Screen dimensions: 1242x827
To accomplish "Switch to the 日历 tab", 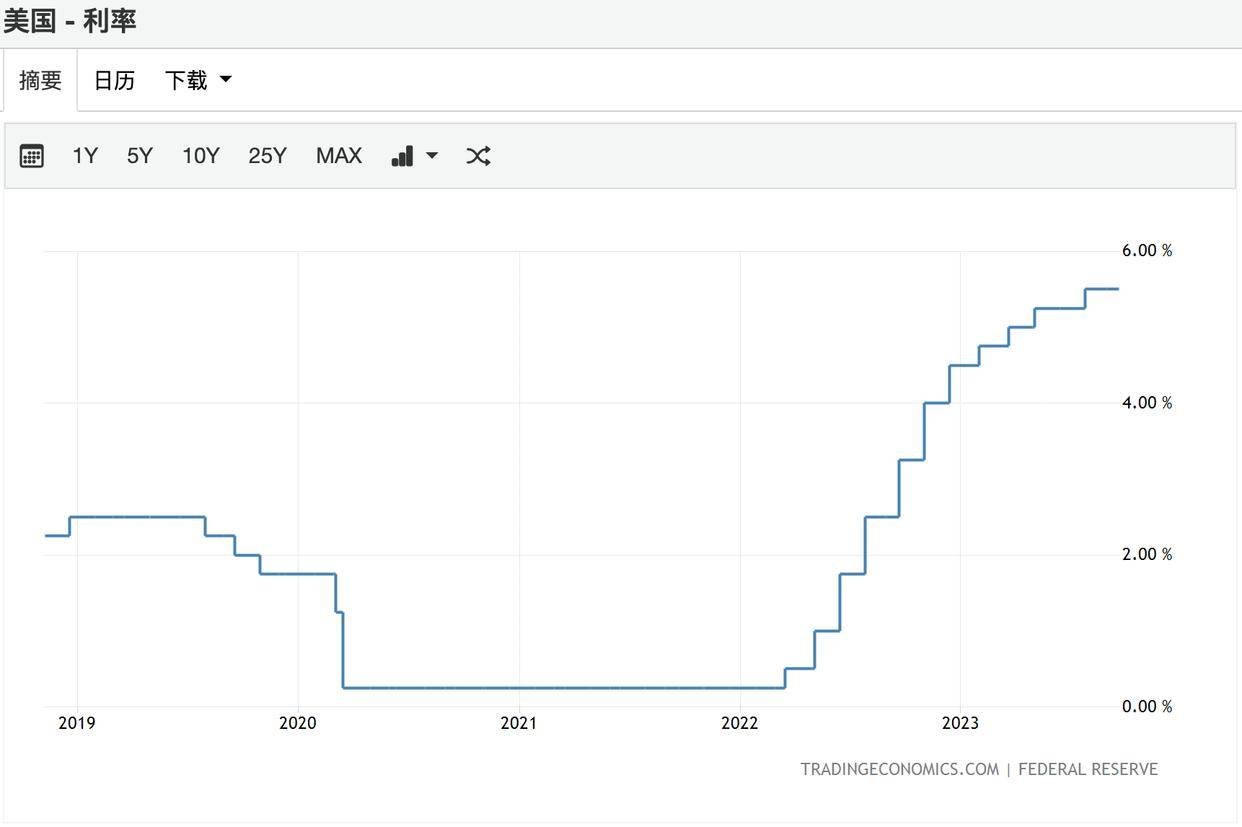I will click(114, 80).
